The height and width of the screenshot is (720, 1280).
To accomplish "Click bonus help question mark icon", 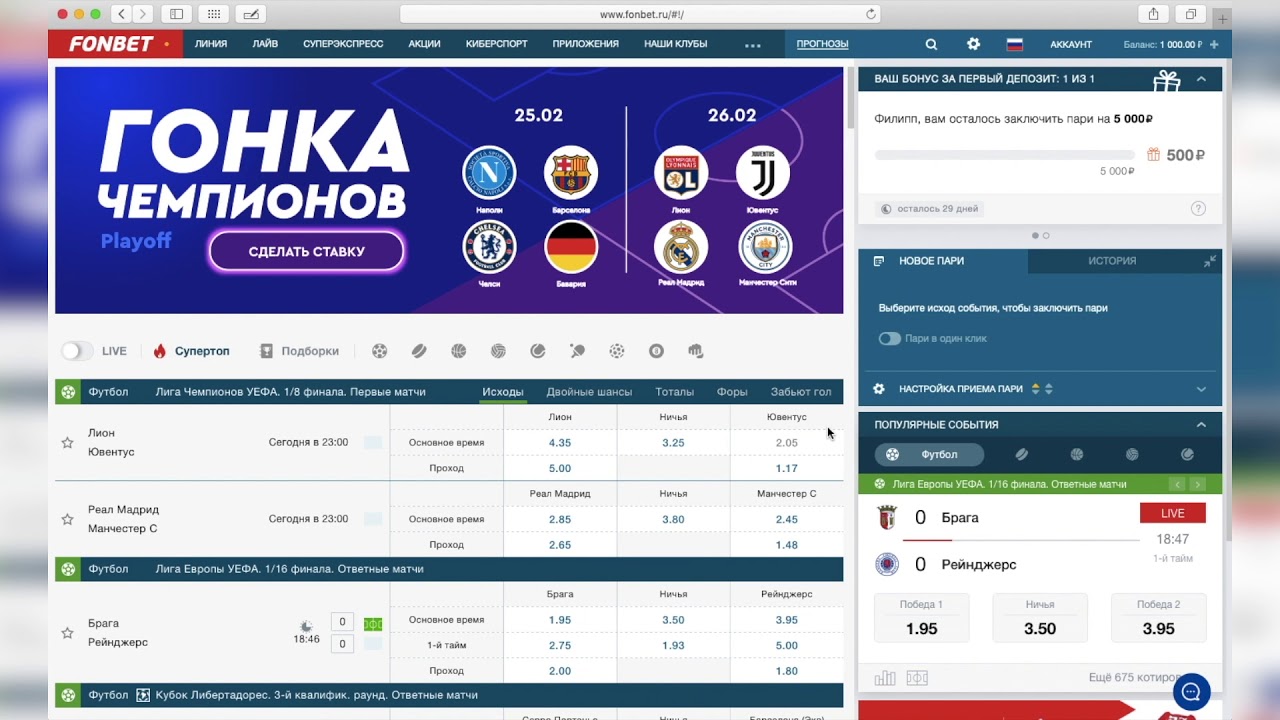I will point(1198,209).
